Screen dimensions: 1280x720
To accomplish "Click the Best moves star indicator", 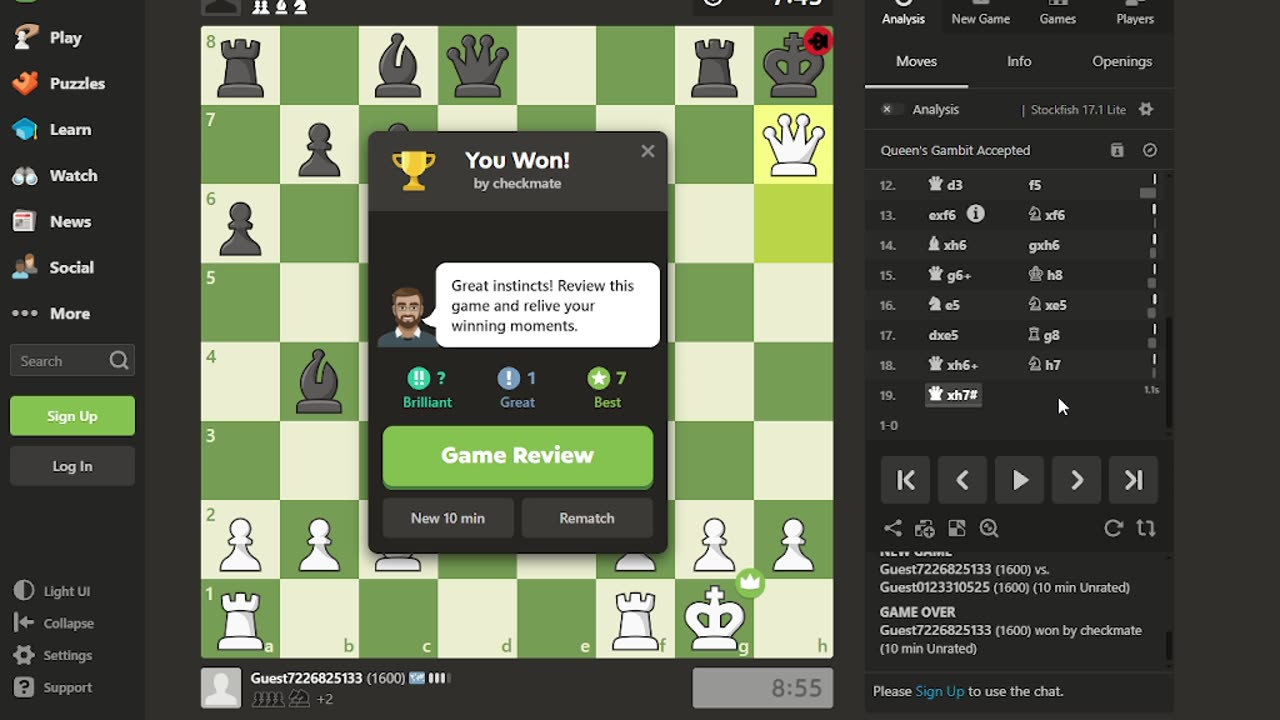I will pos(607,388).
